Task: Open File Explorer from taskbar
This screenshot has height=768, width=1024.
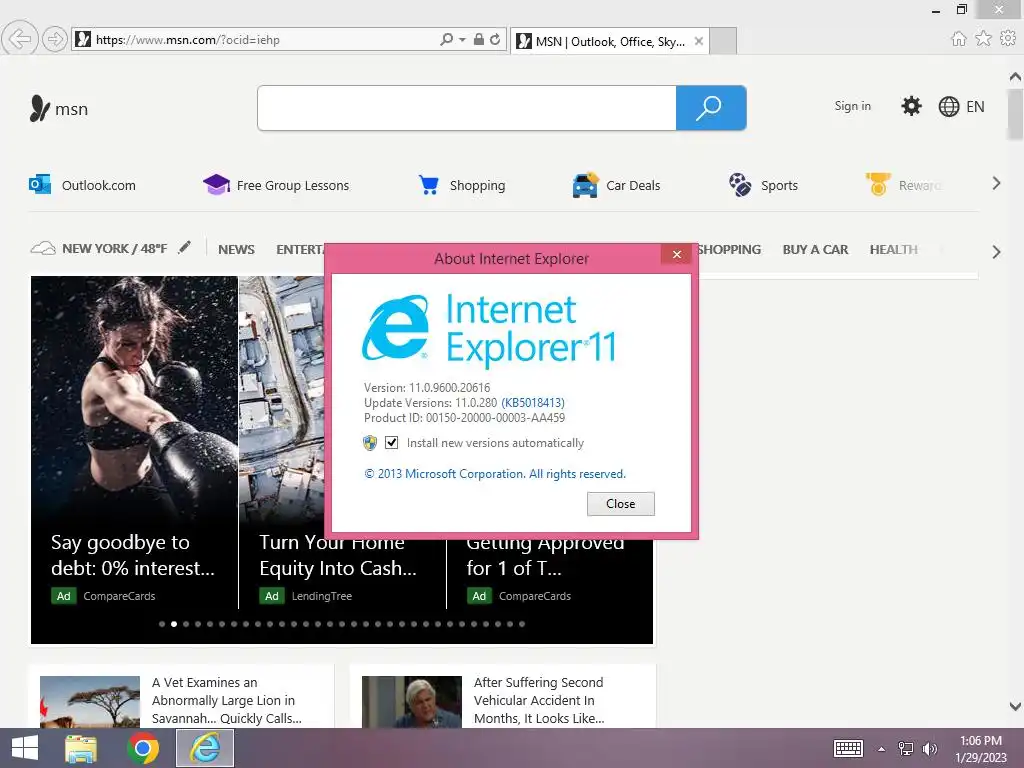Action: [x=81, y=748]
